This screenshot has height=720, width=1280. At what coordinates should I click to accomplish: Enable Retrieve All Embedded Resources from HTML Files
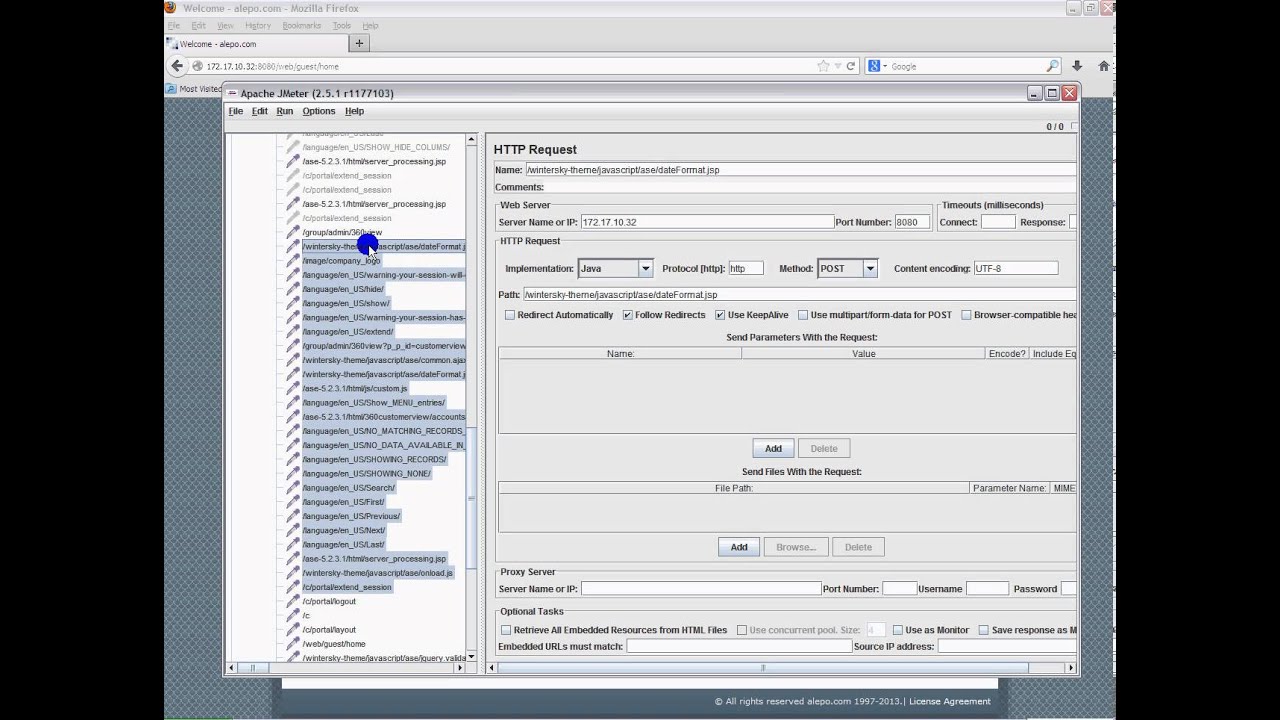click(x=506, y=630)
